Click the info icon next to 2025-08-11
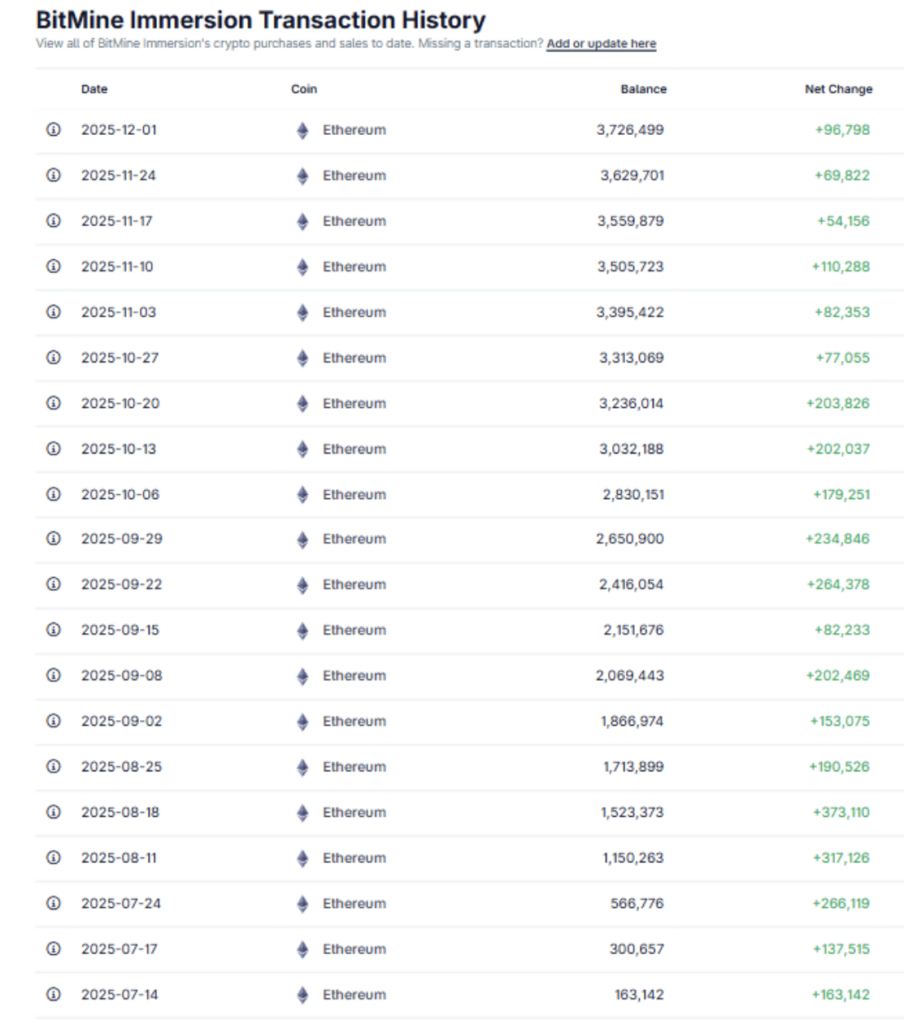 pyautogui.click(x=52, y=857)
